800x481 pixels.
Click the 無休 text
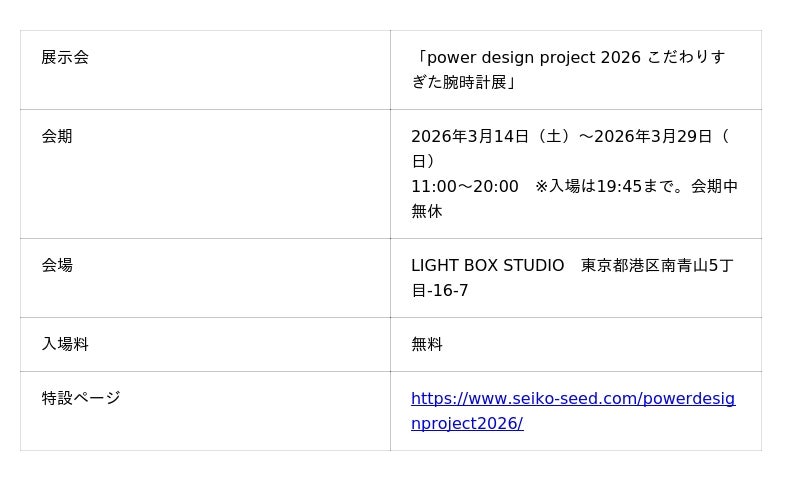(x=427, y=212)
